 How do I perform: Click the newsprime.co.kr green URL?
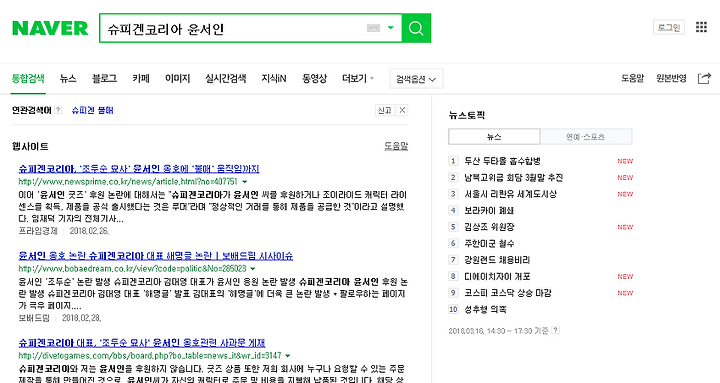[x=128, y=182]
